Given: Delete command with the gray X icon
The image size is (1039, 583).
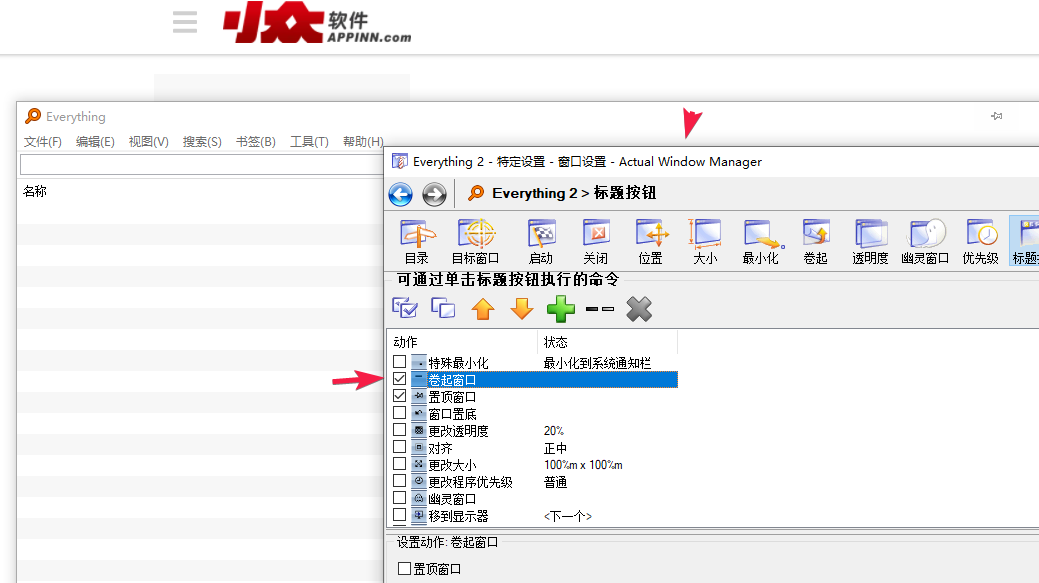Looking at the screenshot, I should (x=639, y=309).
